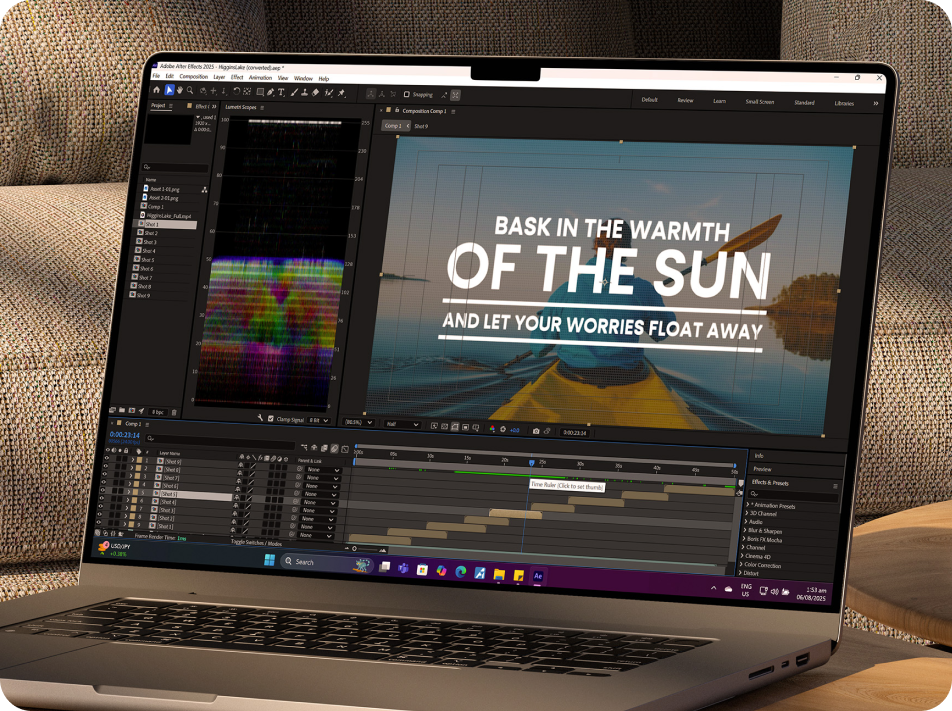Toggle the Clamp Signal checkbox

271,418
